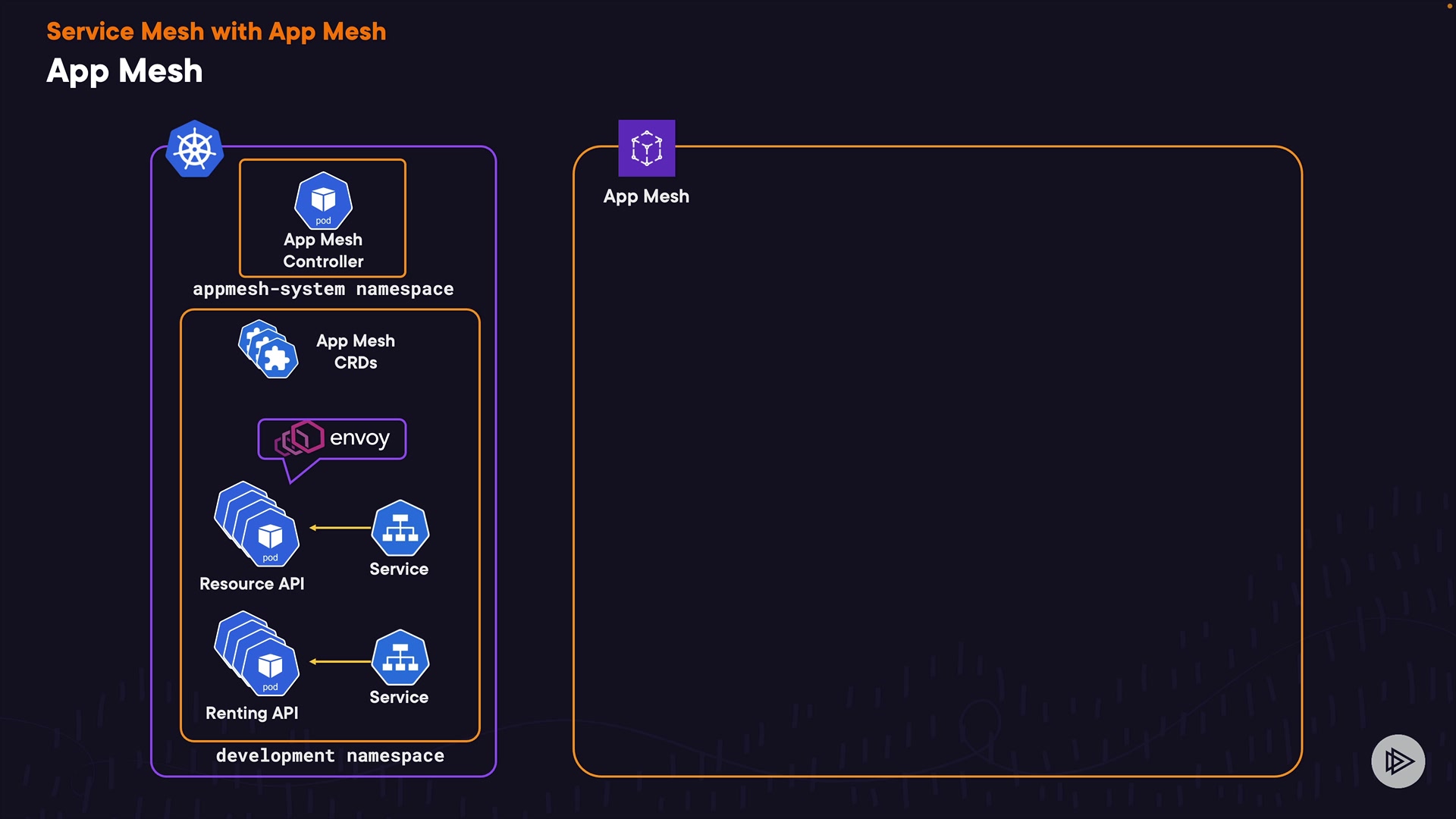Click the Renting API pod stack icon
The height and width of the screenshot is (819, 1456).
pos(257,654)
